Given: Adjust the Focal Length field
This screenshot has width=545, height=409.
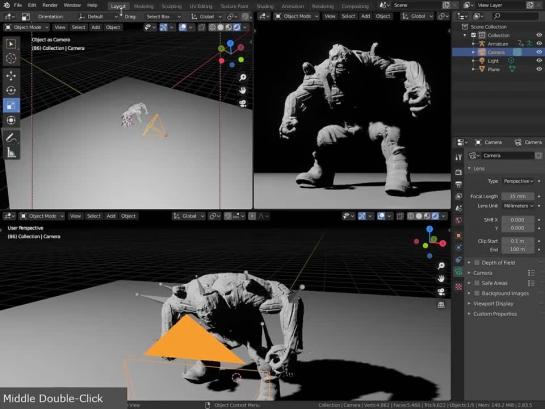Looking at the screenshot, I should [x=518, y=196].
